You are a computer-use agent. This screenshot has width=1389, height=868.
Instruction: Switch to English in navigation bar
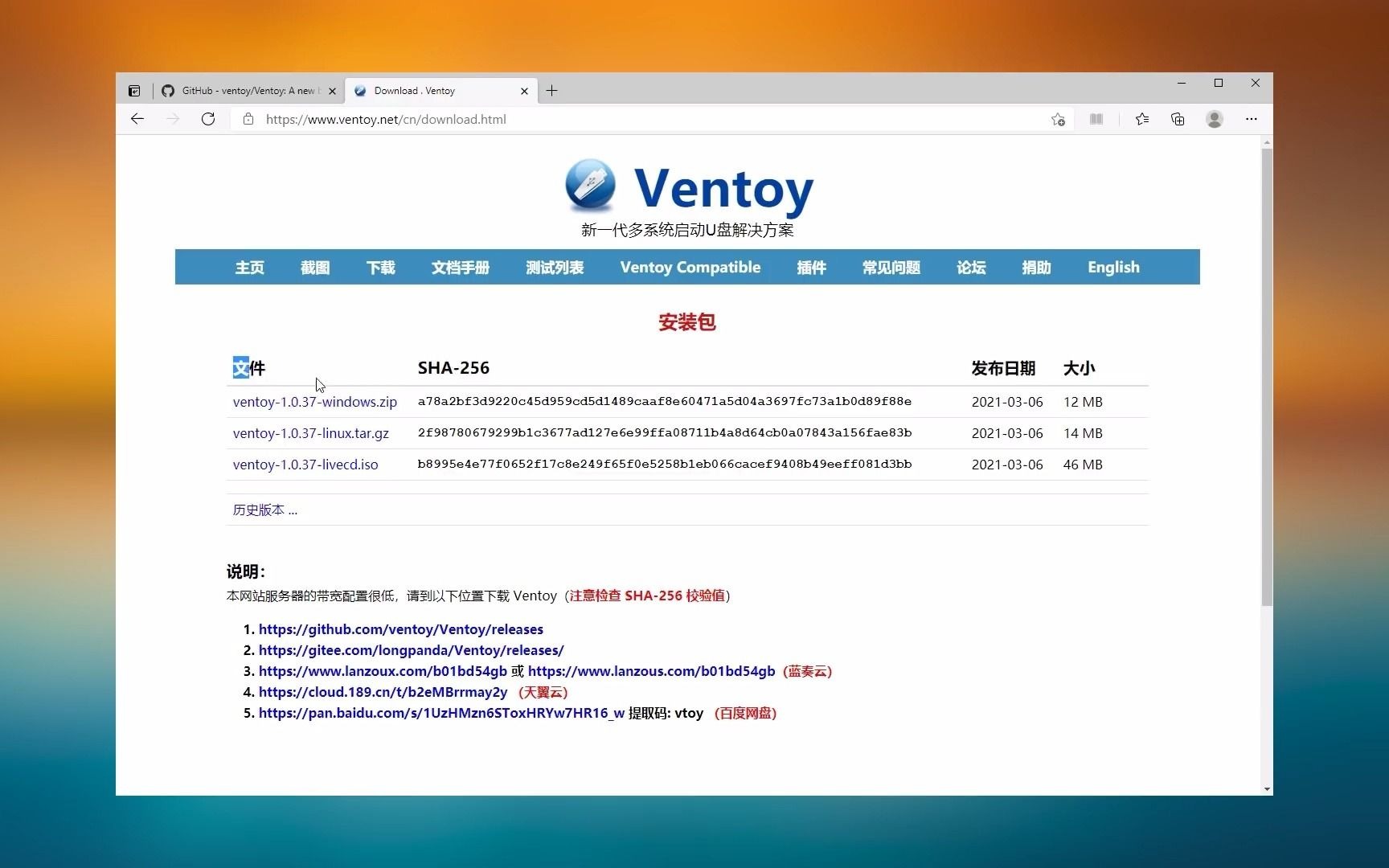coord(1113,267)
